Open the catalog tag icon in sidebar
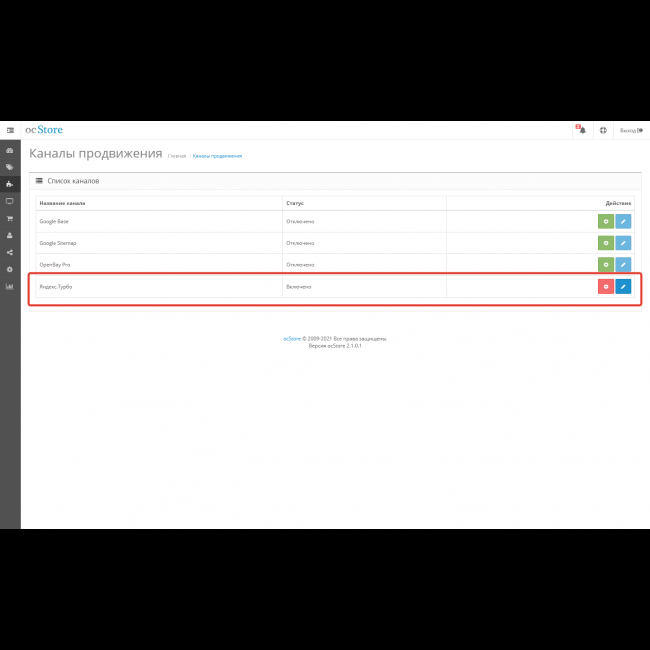Screen dimensions: 650x650 coord(10,167)
